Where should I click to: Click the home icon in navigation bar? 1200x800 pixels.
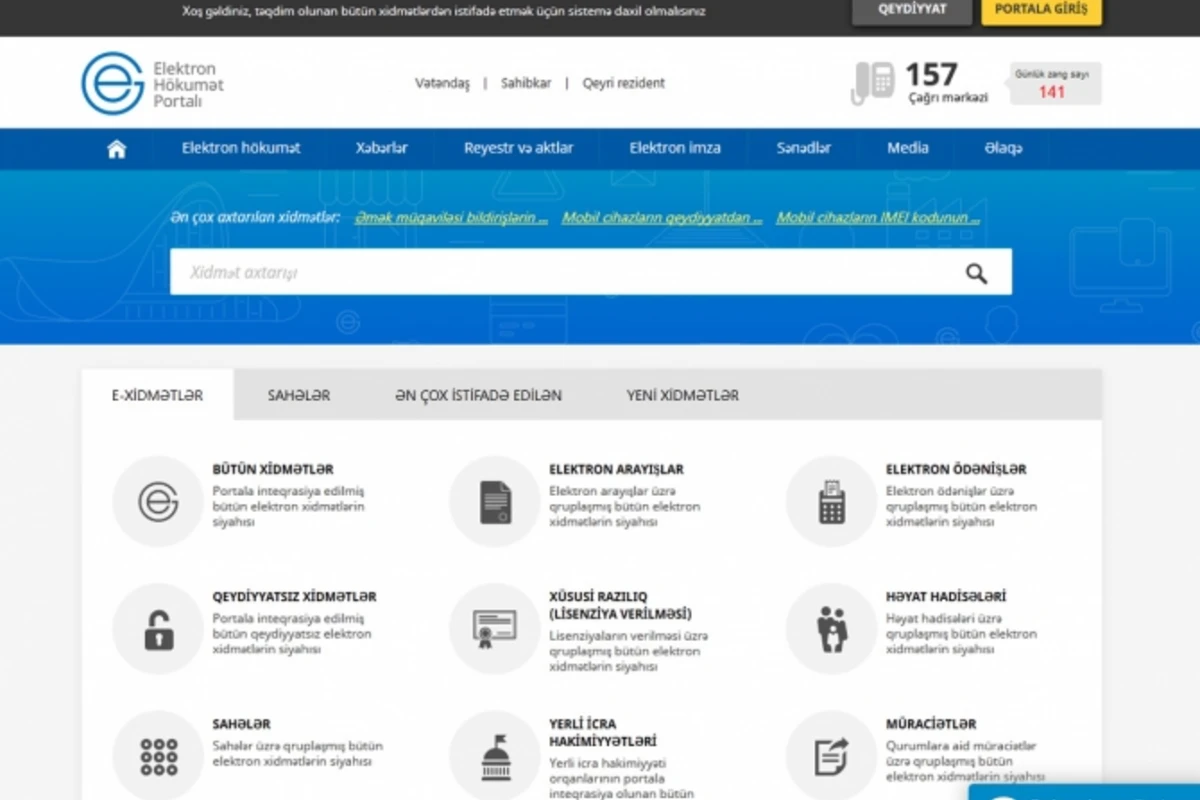(117, 149)
